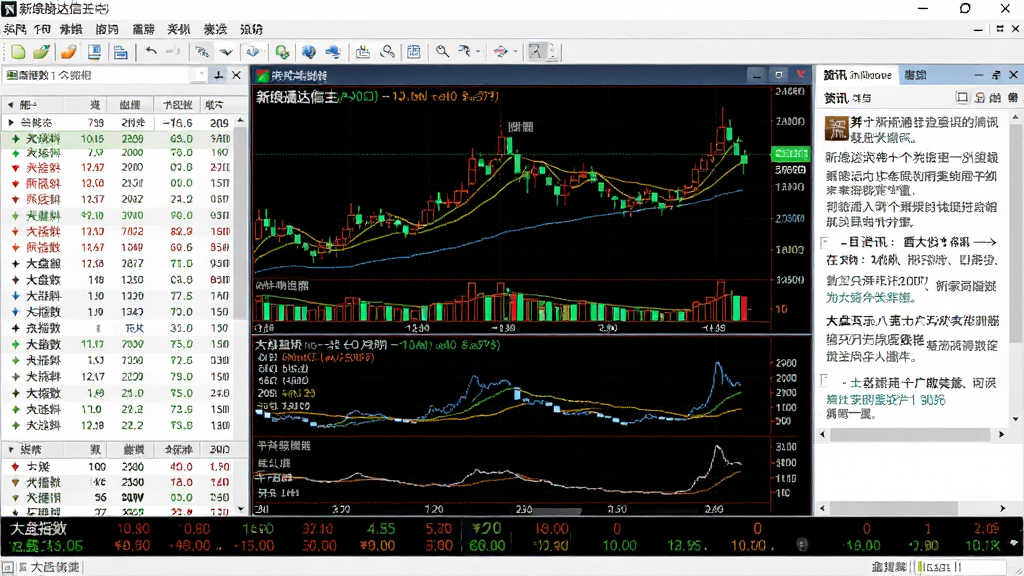This screenshot has height=576, width=1024.
Task: Open the last menu in the menu bar
Action: [251, 29]
